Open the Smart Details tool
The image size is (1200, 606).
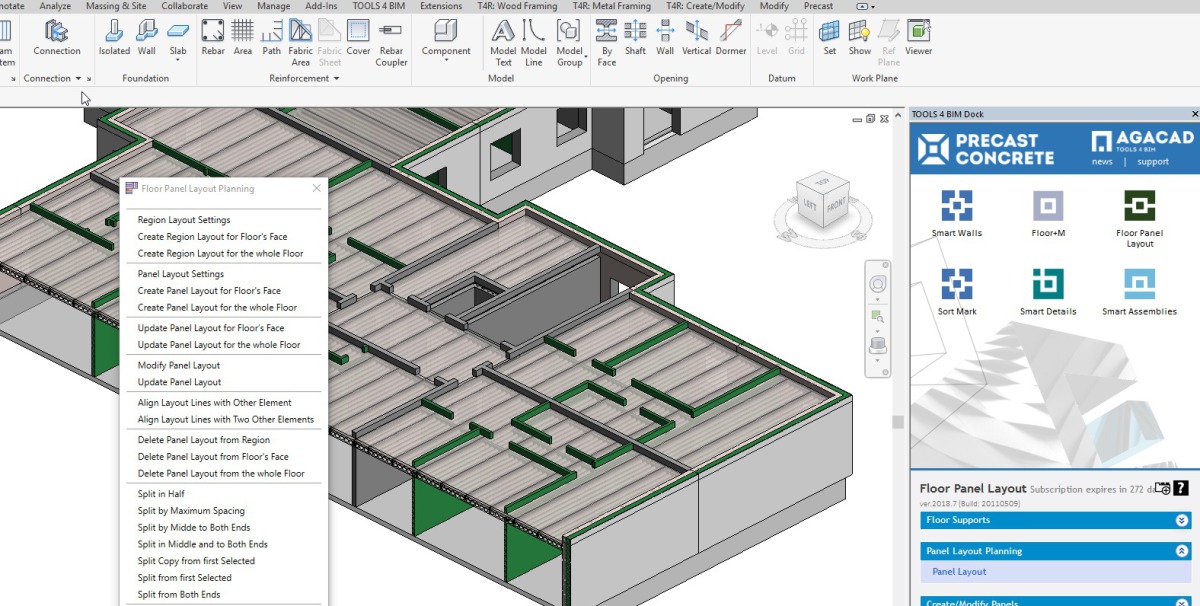[x=1048, y=292]
